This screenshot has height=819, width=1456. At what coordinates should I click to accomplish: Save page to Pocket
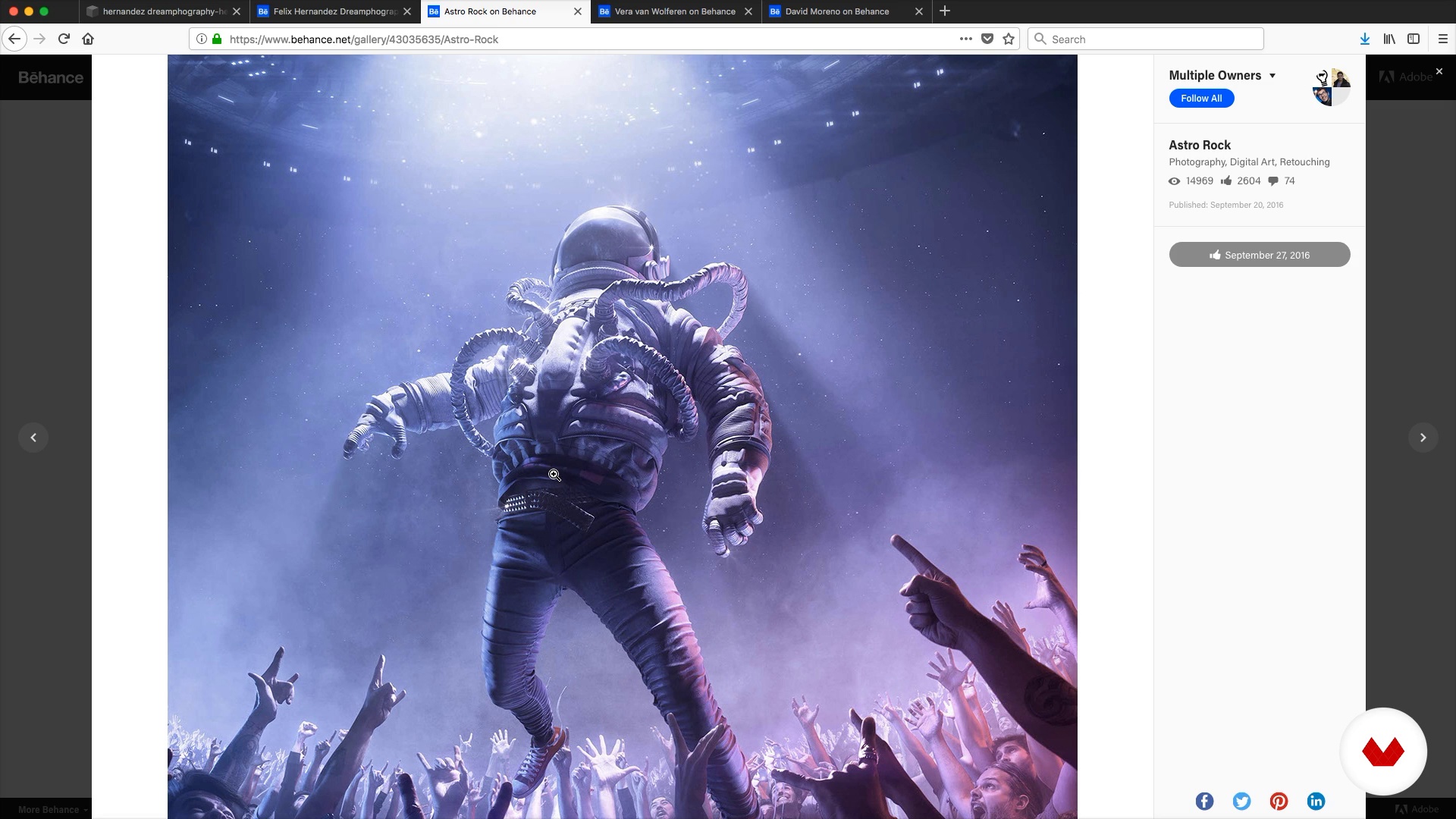click(x=987, y=39)
